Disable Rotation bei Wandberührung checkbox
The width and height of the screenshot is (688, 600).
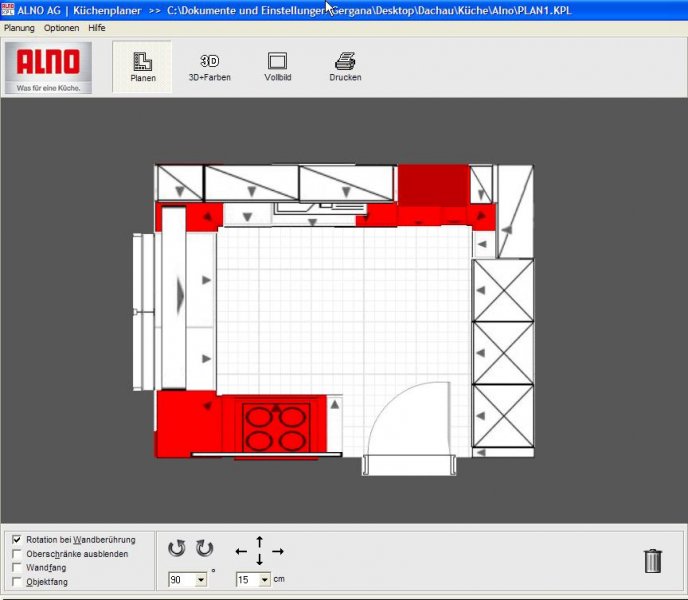(17, 540)
